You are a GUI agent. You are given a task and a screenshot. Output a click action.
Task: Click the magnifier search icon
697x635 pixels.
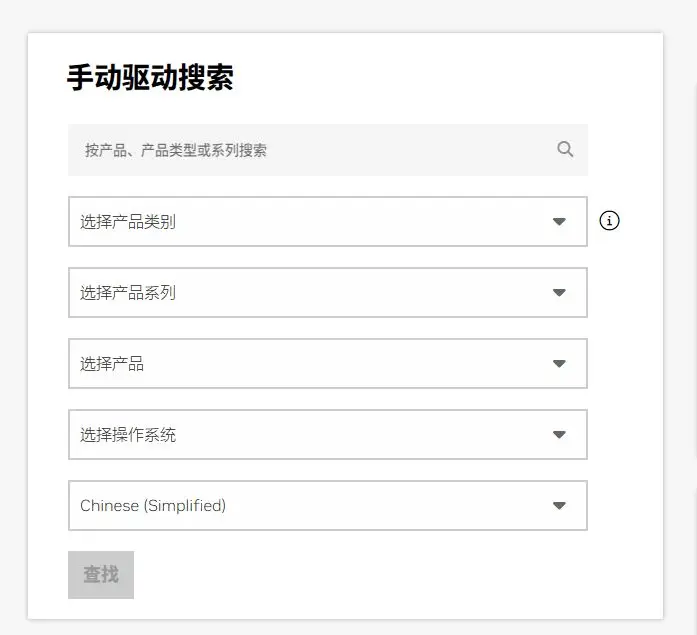point(565,149)
